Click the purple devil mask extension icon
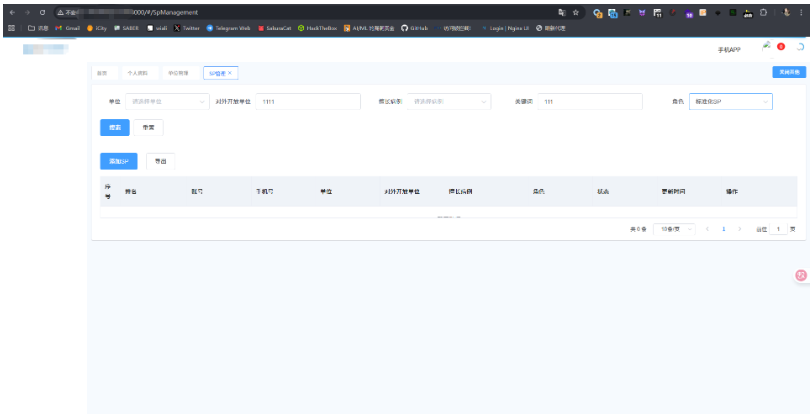Screen dimensions: 812x414 pos(642,12)
